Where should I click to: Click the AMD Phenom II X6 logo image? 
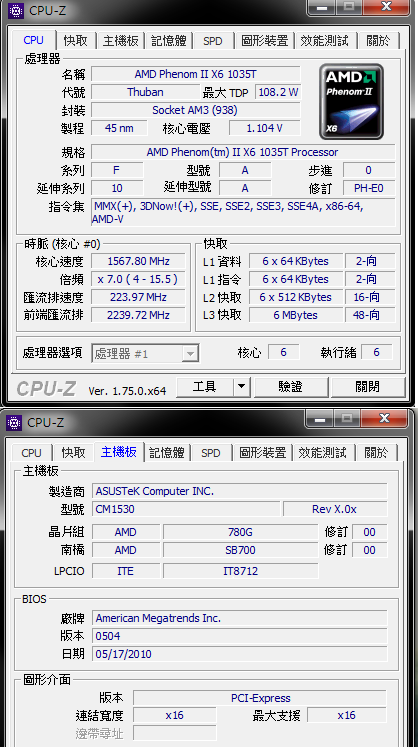point(351,101)
